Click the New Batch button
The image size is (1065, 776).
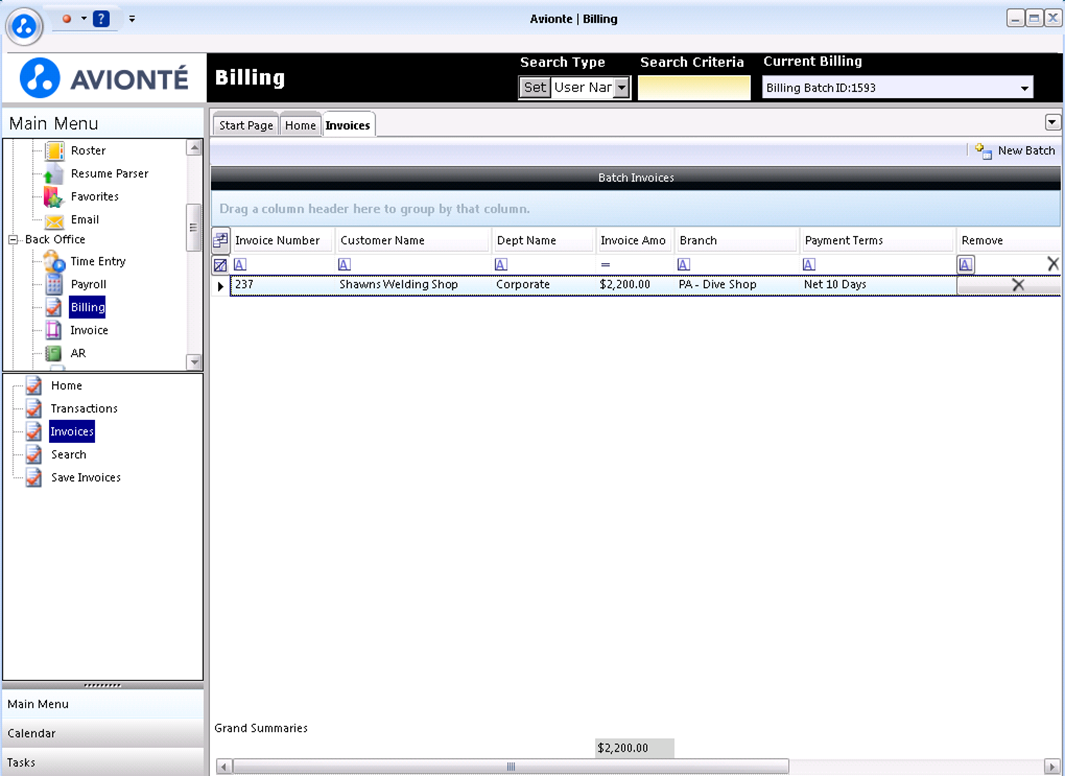pos(1015,151)
